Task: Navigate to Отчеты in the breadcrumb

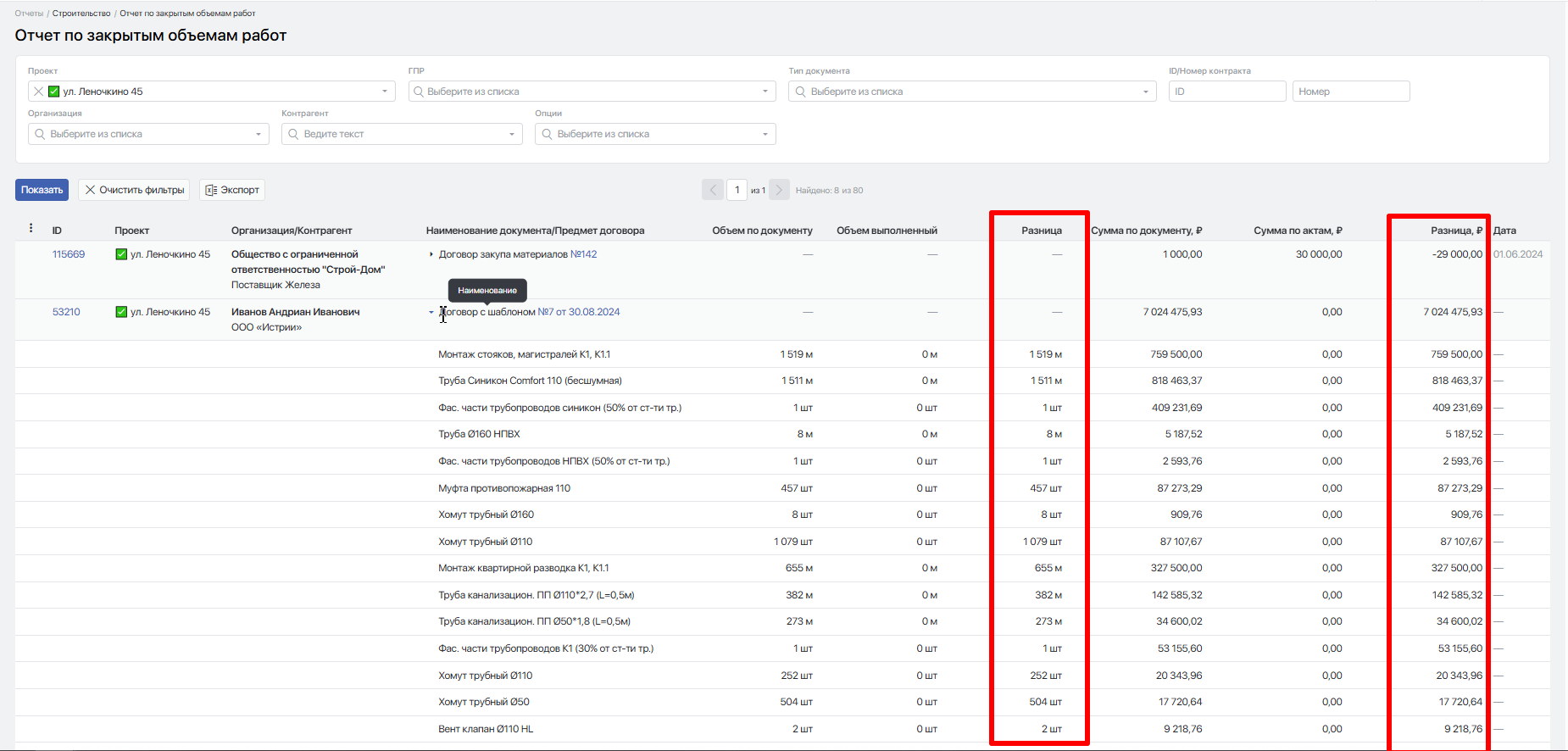Action: [x=29, y=14]
